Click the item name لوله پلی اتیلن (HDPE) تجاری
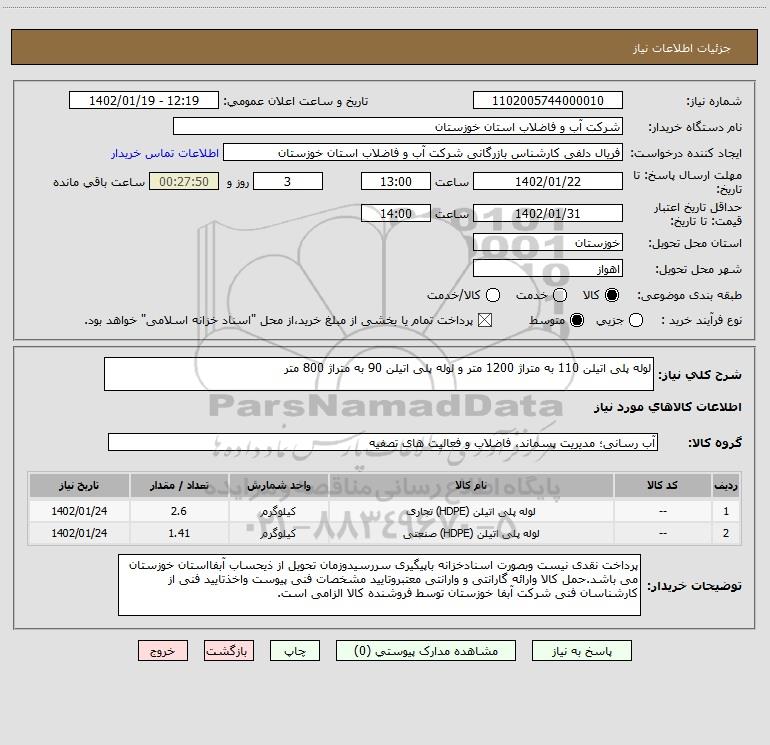 [x=471, y=511]
